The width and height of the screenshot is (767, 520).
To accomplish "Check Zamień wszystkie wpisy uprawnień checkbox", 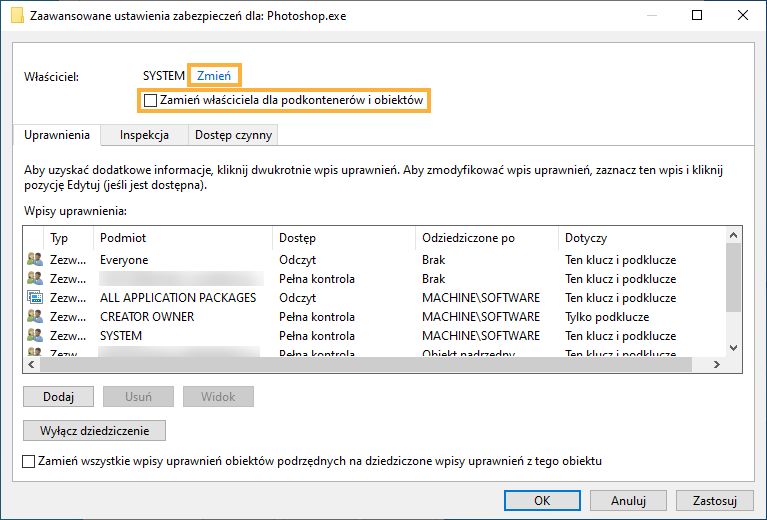I will click(x=29, y=462).
